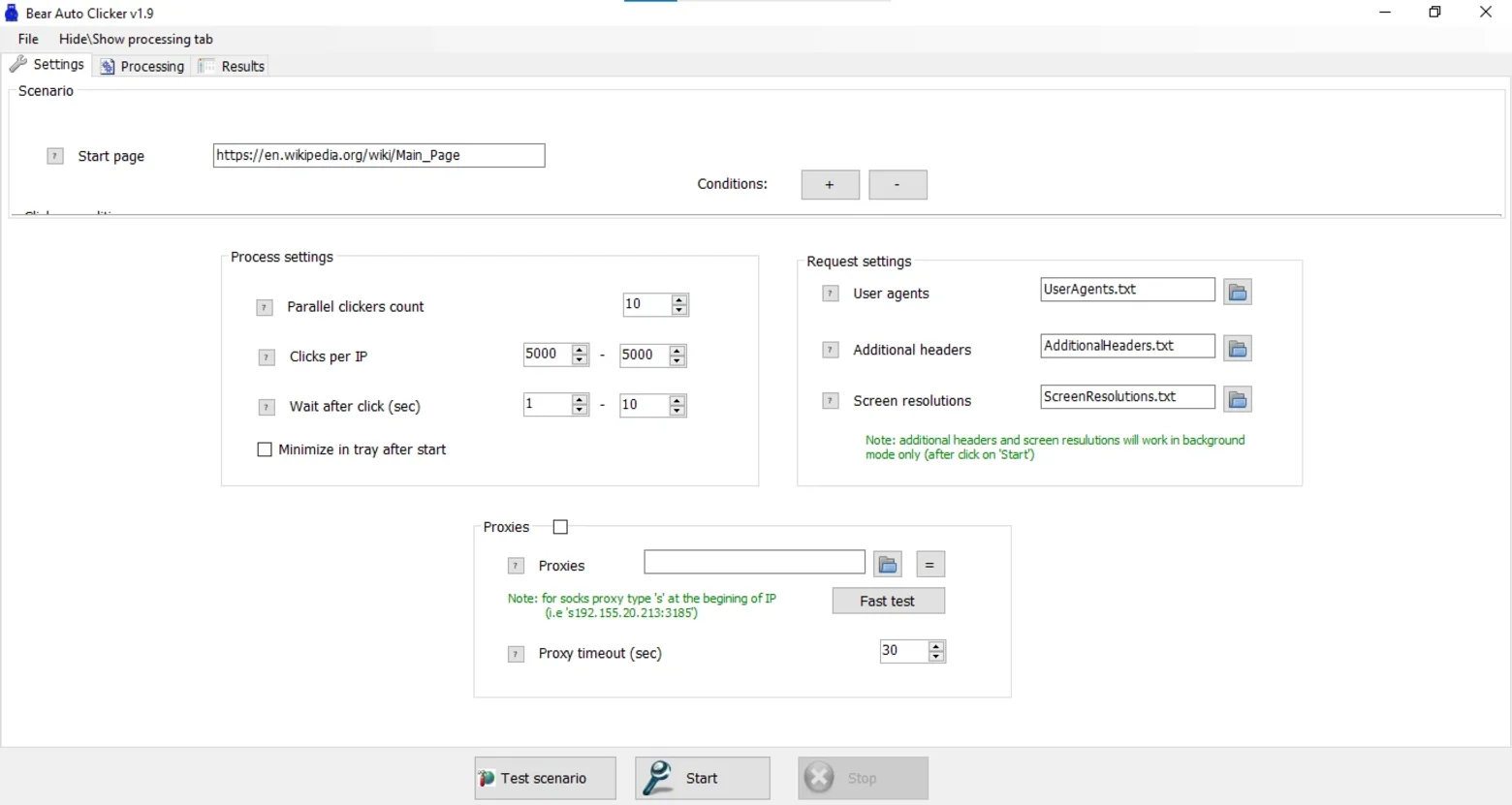Enable Minimize in tray after start
Screen dimensions: 1512x805
(x=265, y=449)
